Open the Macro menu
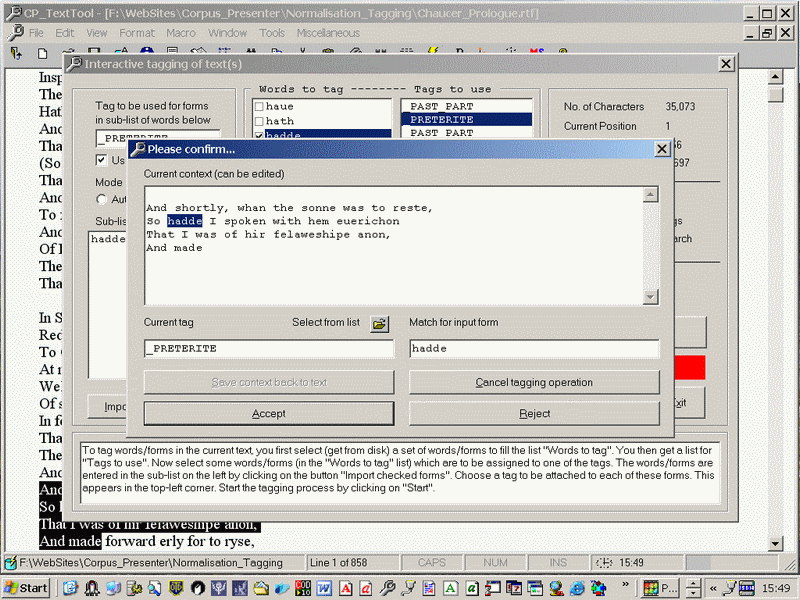800x600 pixels. click(181, 33)
